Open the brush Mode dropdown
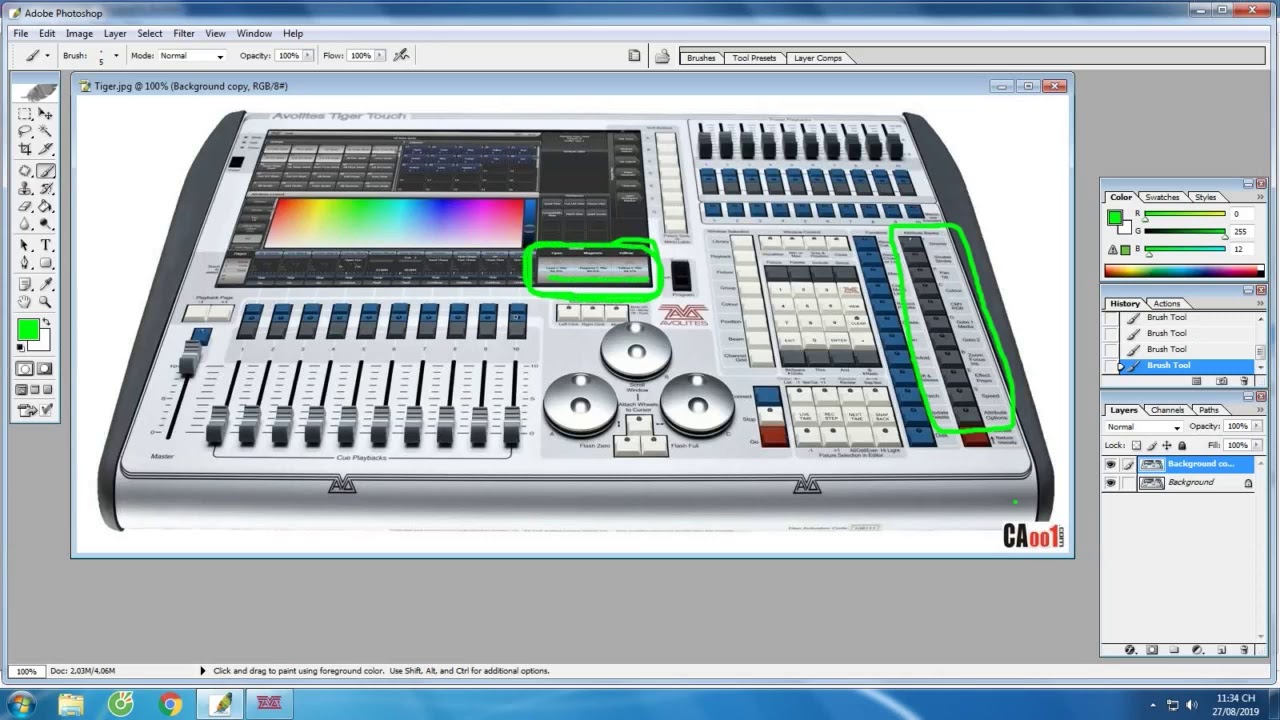 pyautogui.click(x=192, y=56)
